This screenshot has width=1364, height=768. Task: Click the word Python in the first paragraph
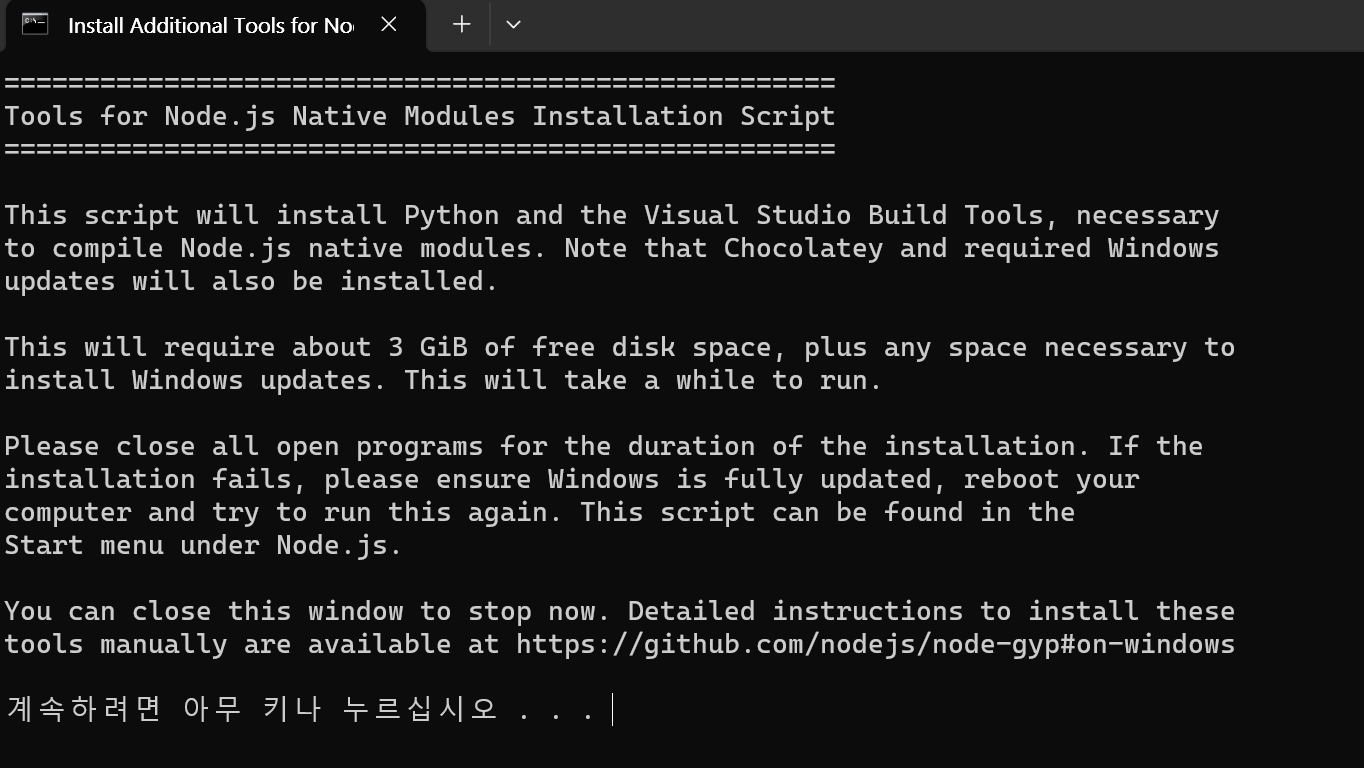(452, 215)
